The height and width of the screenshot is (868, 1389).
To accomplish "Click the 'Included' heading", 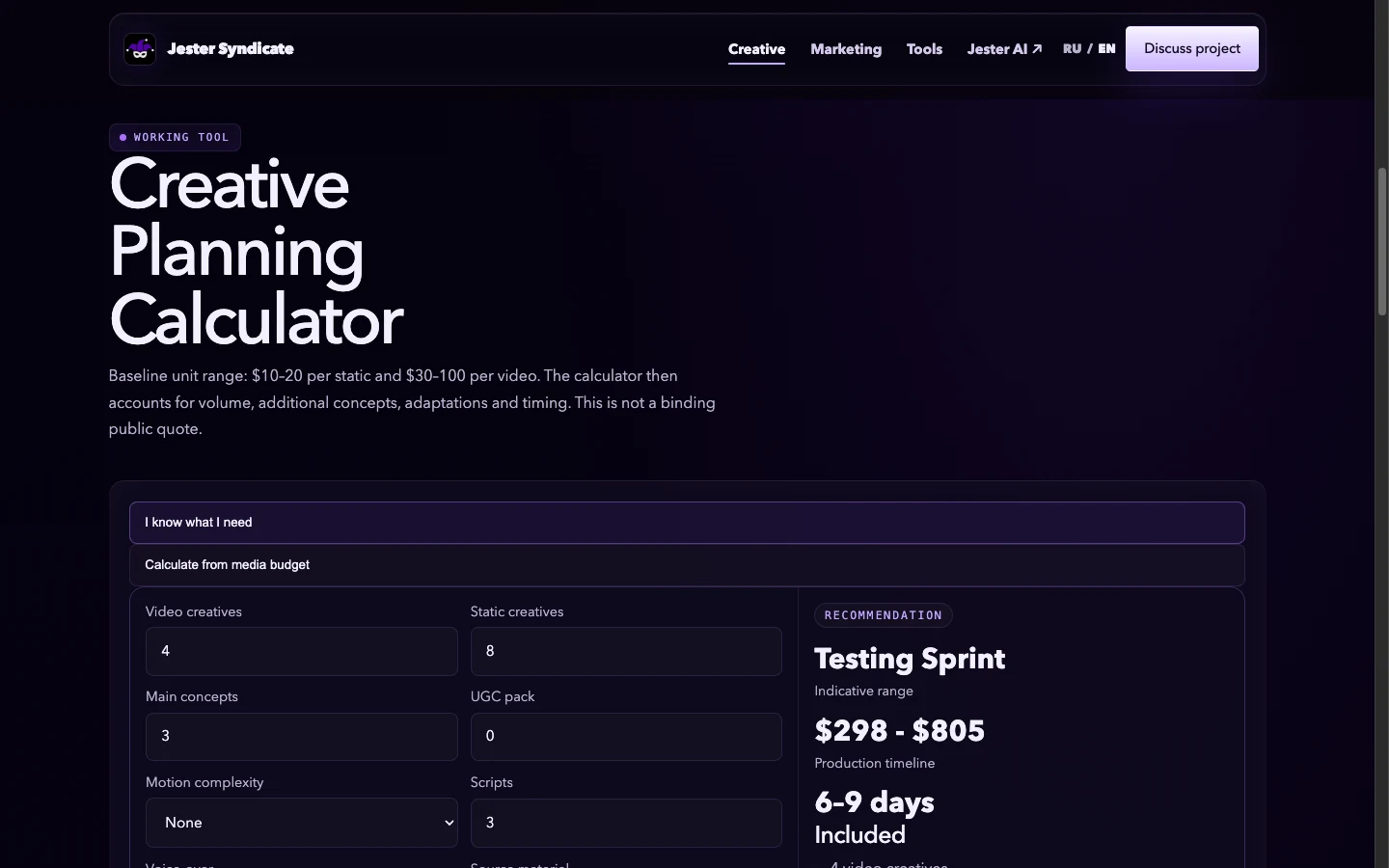I will coord(859,835).
